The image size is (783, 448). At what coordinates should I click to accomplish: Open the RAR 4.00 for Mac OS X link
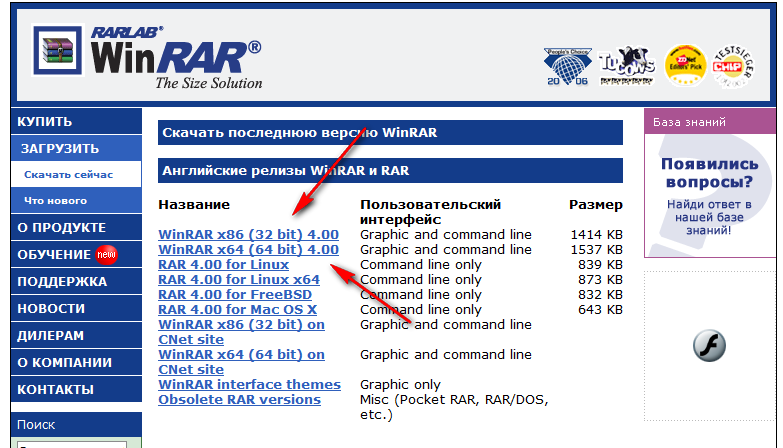point(237,310)
